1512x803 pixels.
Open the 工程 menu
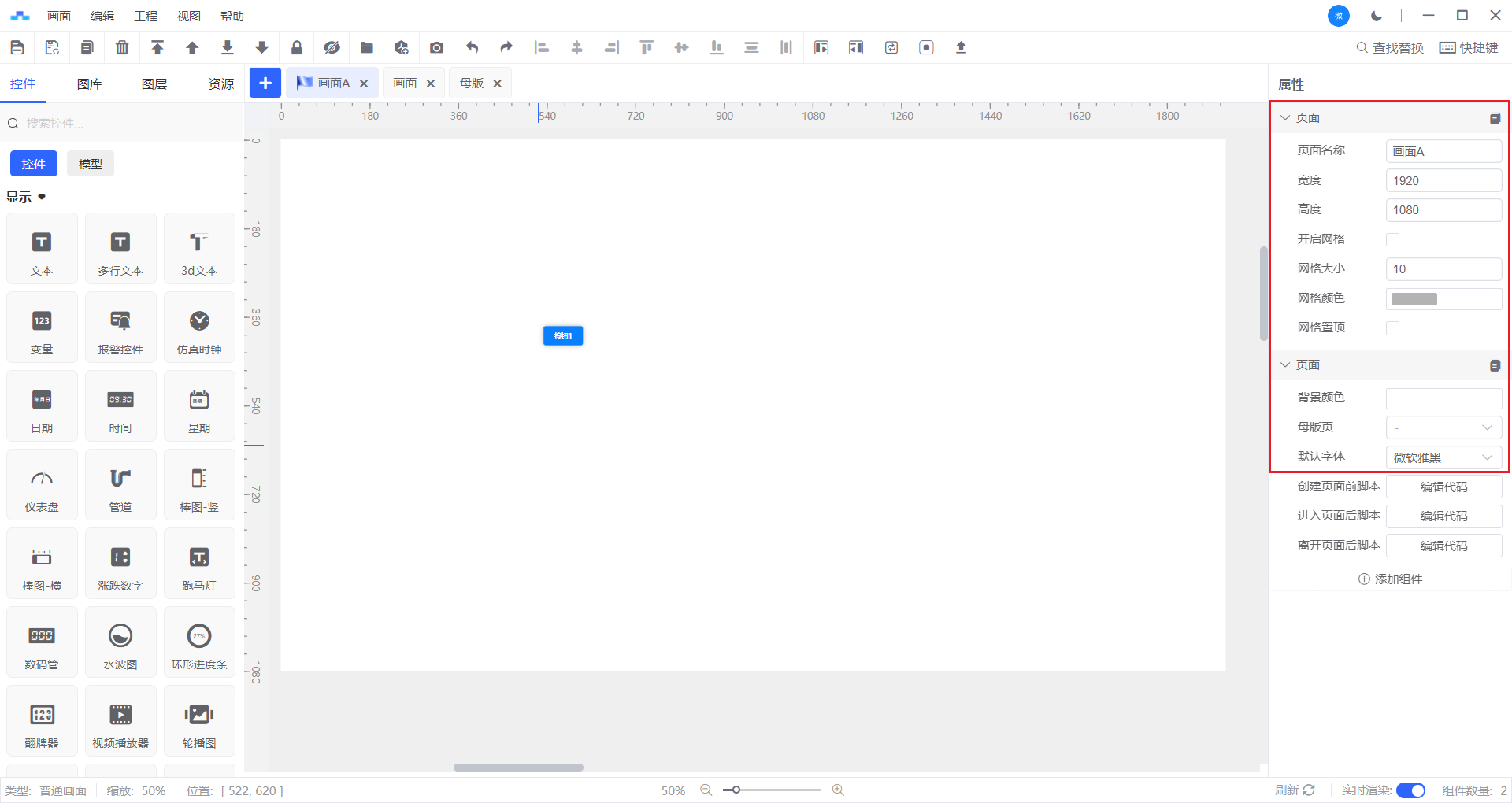tap(146, 16)
